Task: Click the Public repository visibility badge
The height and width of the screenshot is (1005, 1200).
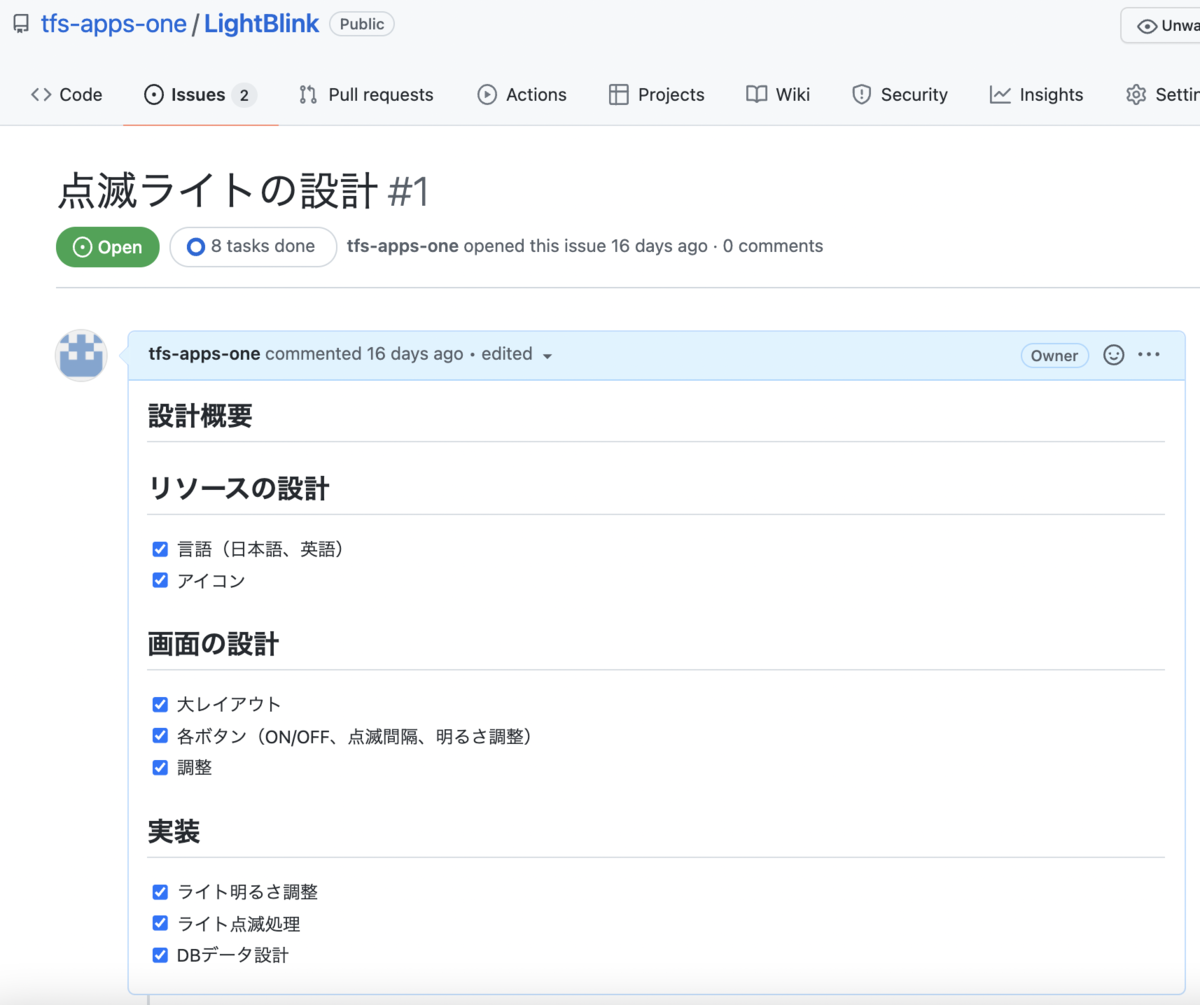Action: (x=362, y=24)
